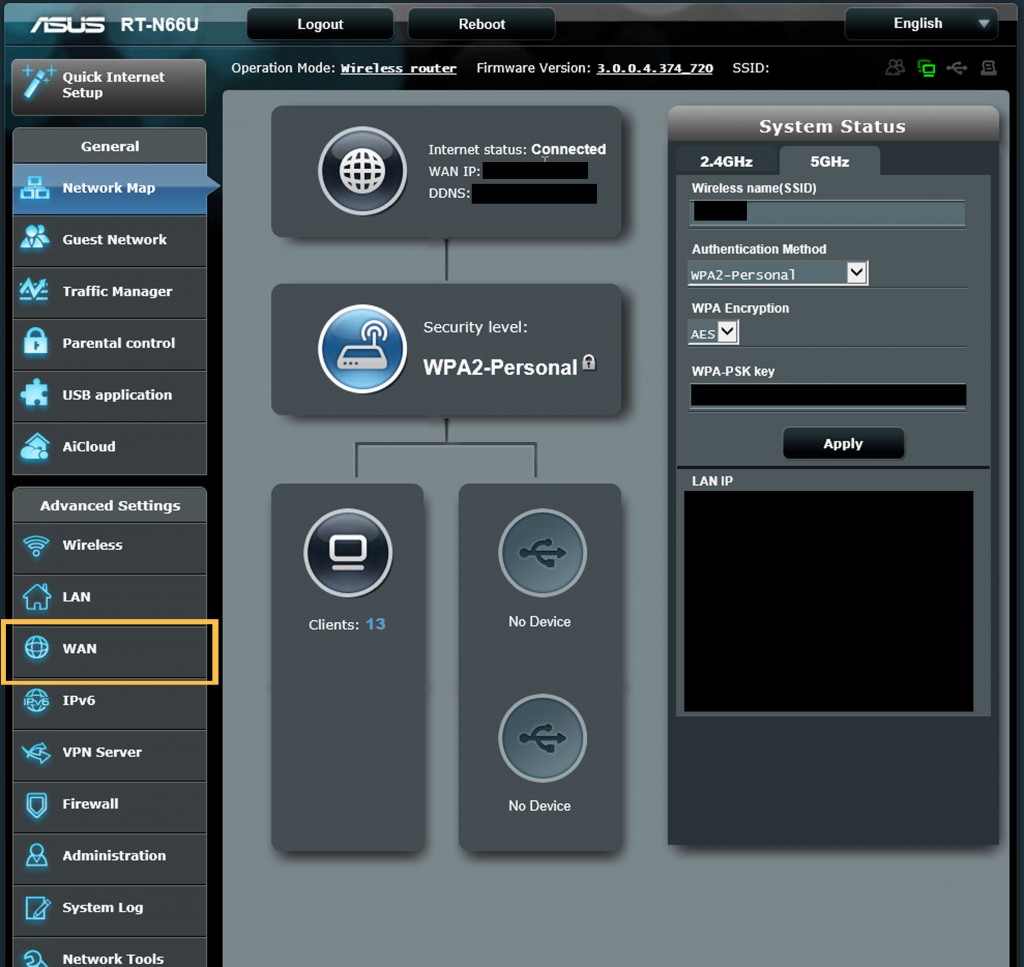Click the printer status icon in header
The height and width of the screenshot is (967, 1024).
point(988,67)
